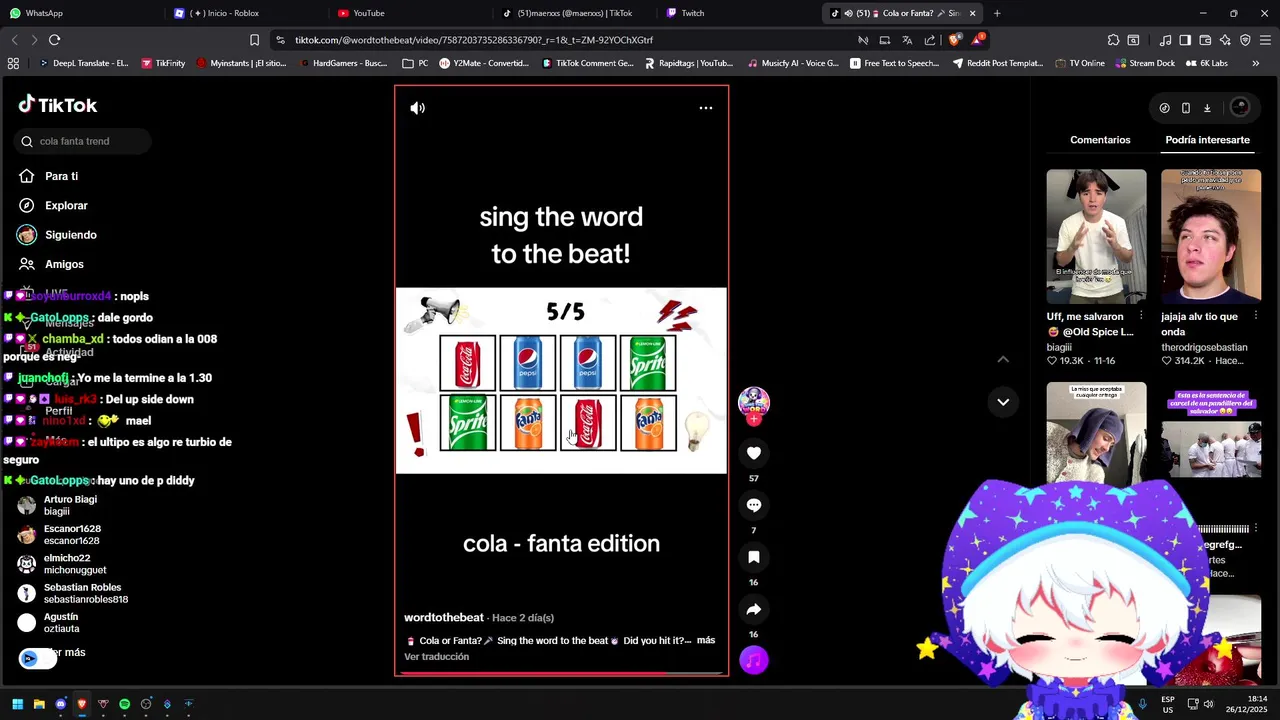Click the taskbar volume icon

(1208, 704)
